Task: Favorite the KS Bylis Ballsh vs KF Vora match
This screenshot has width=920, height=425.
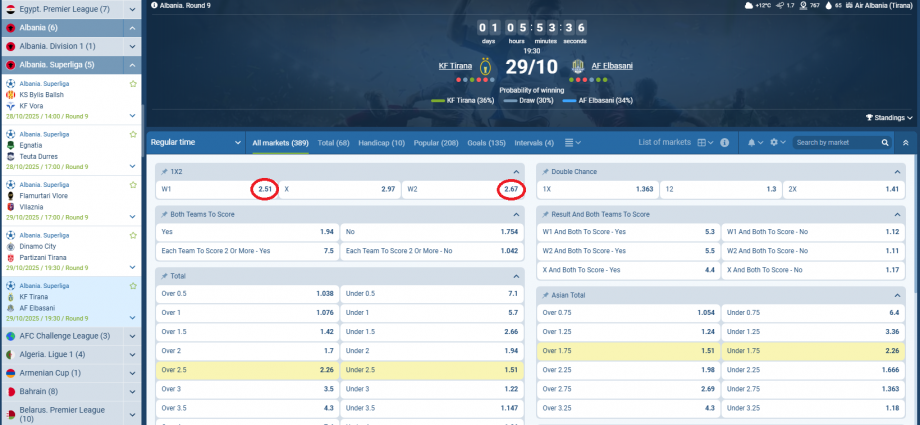Action: (133, 84)
